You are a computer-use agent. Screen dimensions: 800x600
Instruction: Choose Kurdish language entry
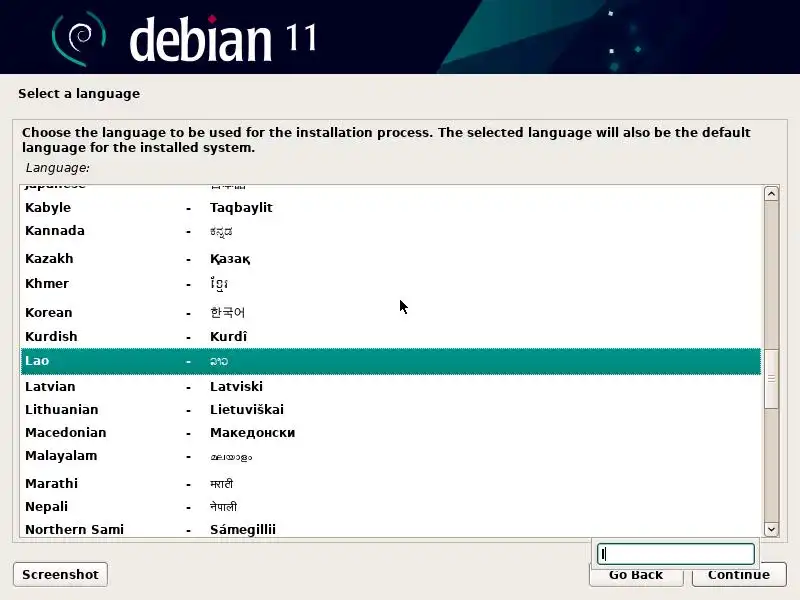pos(391,337)
